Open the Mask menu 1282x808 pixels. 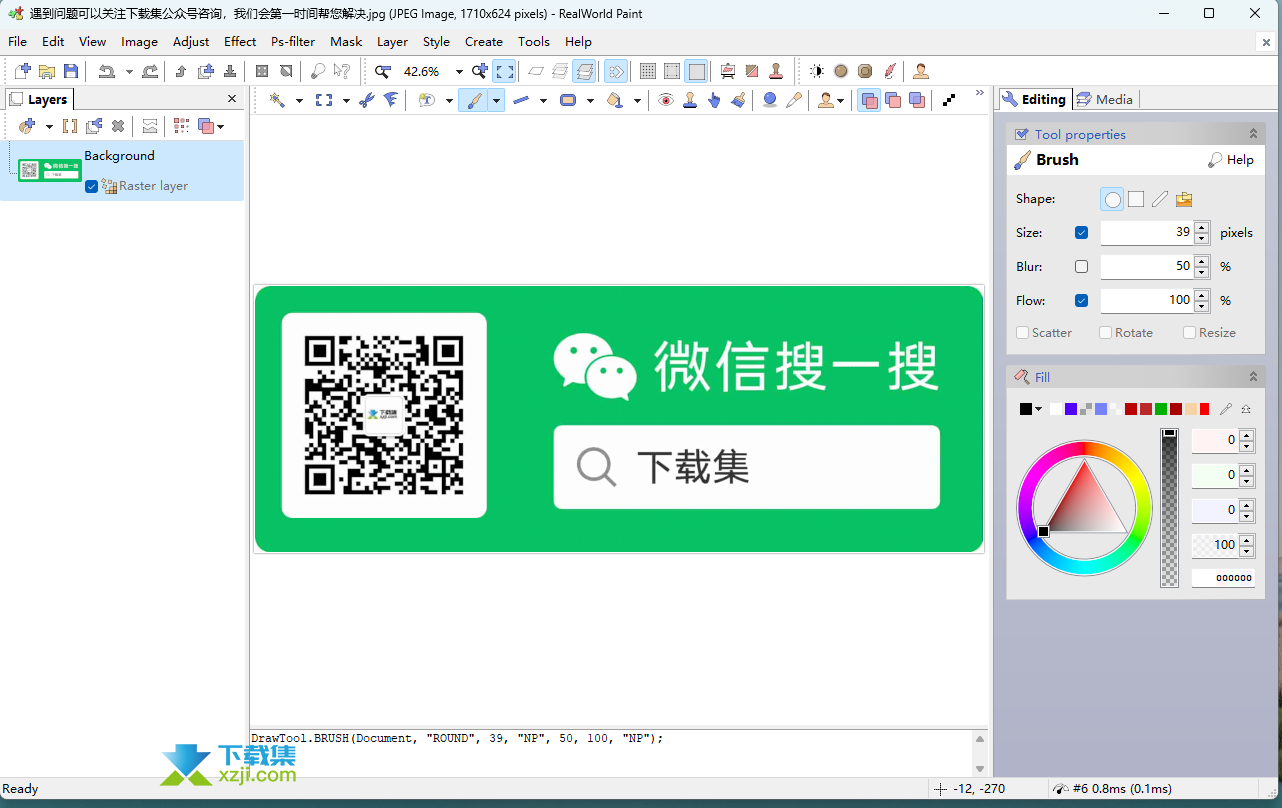click(346, 42)
